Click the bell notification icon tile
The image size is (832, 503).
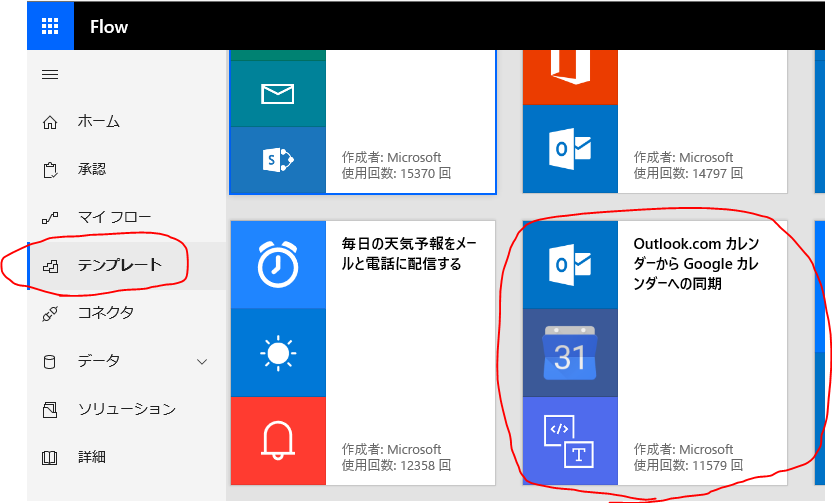pyautogui.click(x=278, y=441)
